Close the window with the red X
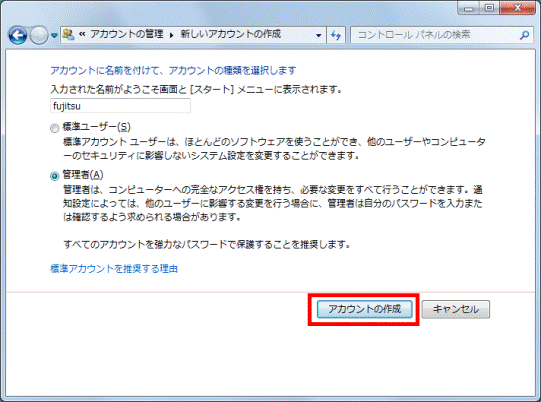This screenshot has width=541, height=402. point(517,8)
